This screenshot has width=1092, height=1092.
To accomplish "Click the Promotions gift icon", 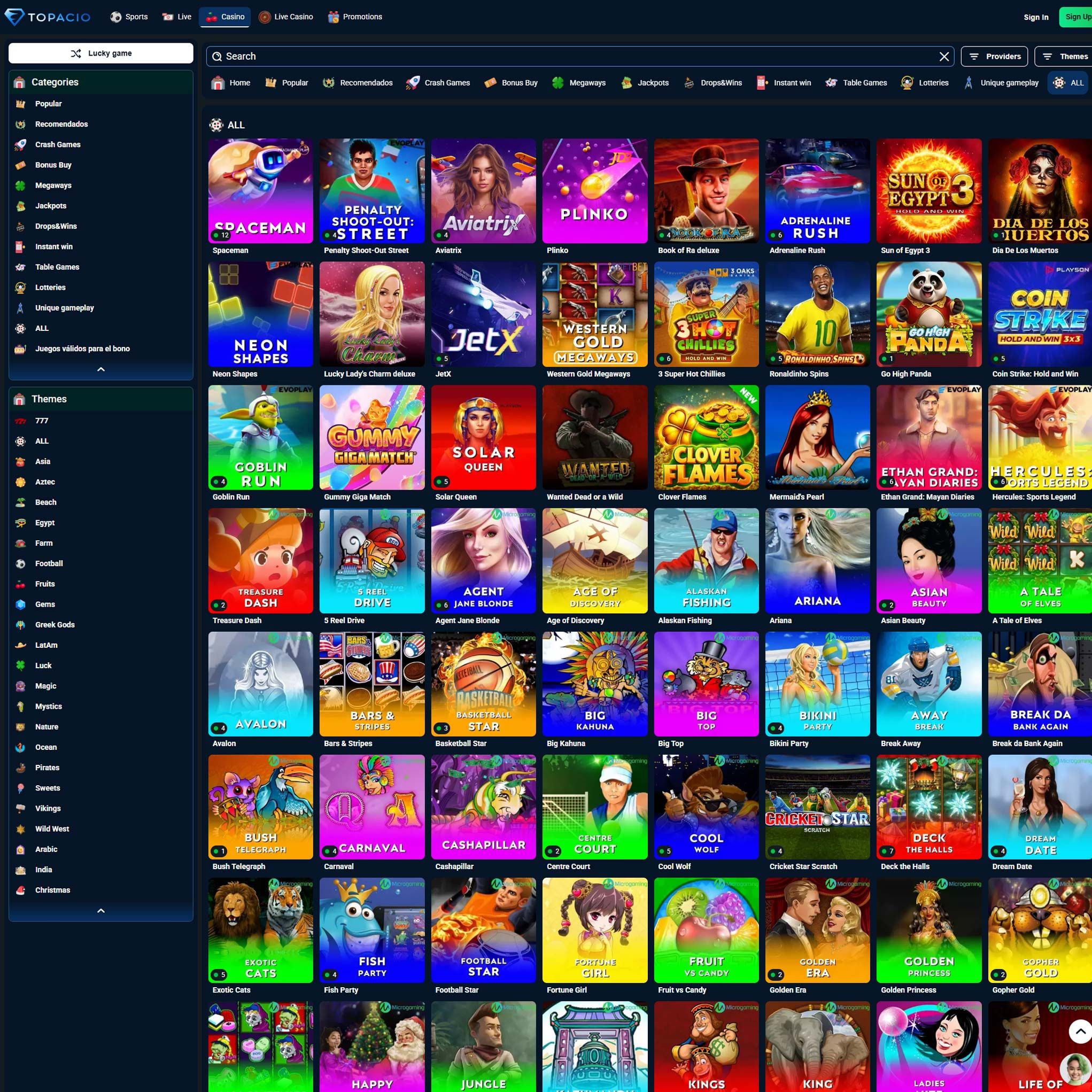I will [x=334, y=17].
